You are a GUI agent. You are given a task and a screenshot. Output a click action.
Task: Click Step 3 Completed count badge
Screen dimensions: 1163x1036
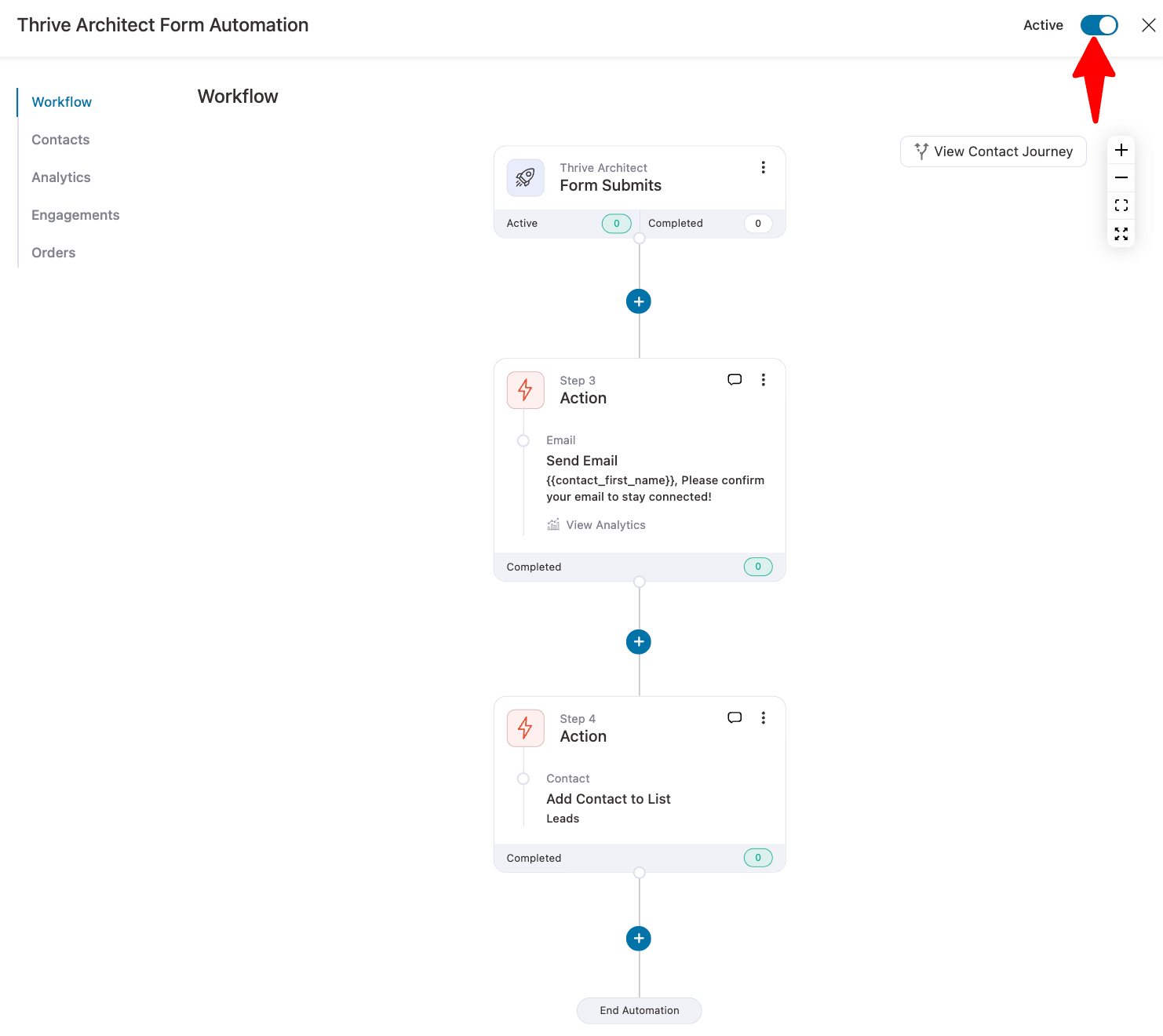click(x=758, y=567)
